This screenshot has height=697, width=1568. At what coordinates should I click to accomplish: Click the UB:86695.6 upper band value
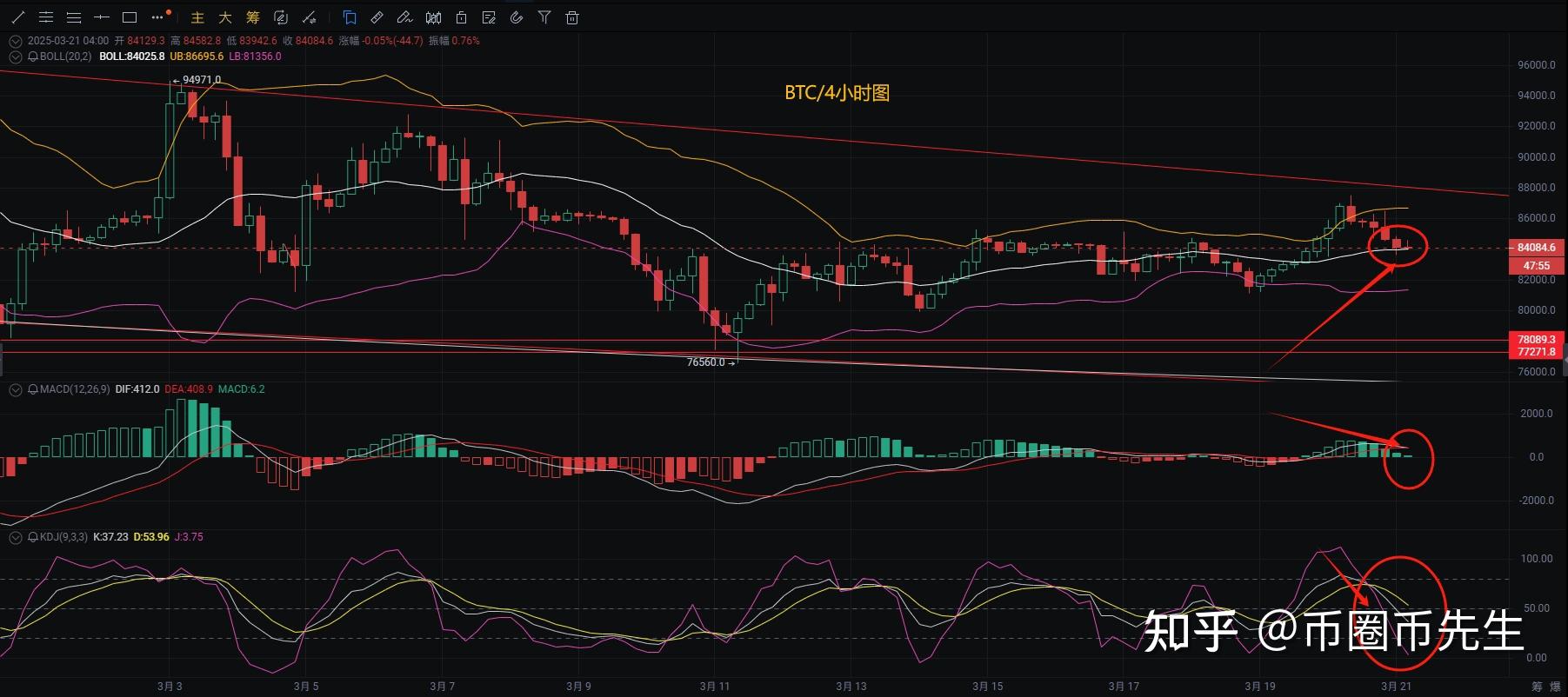197,56
